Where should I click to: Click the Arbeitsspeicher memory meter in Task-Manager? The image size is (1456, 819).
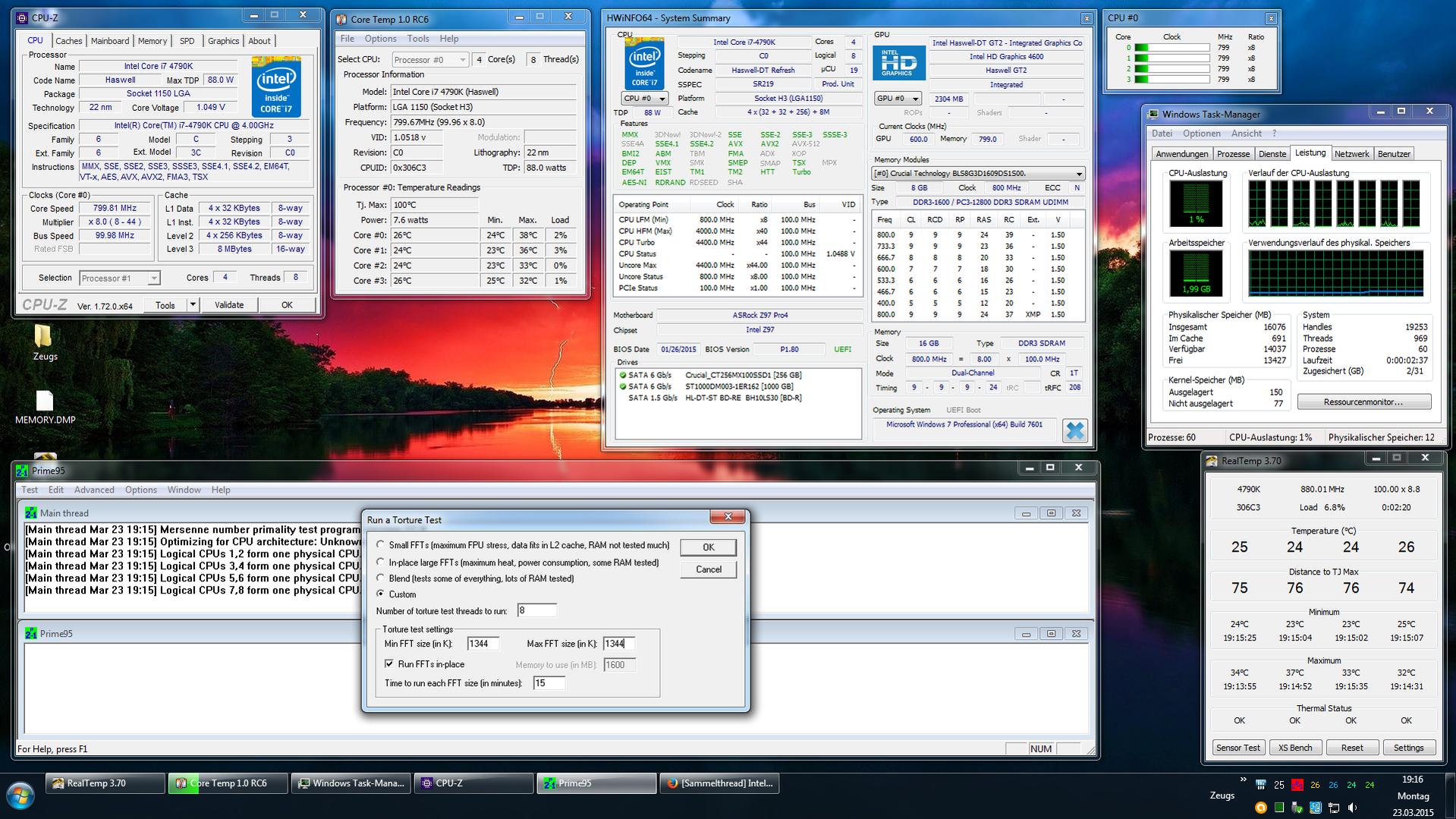tap(1196, 273)
